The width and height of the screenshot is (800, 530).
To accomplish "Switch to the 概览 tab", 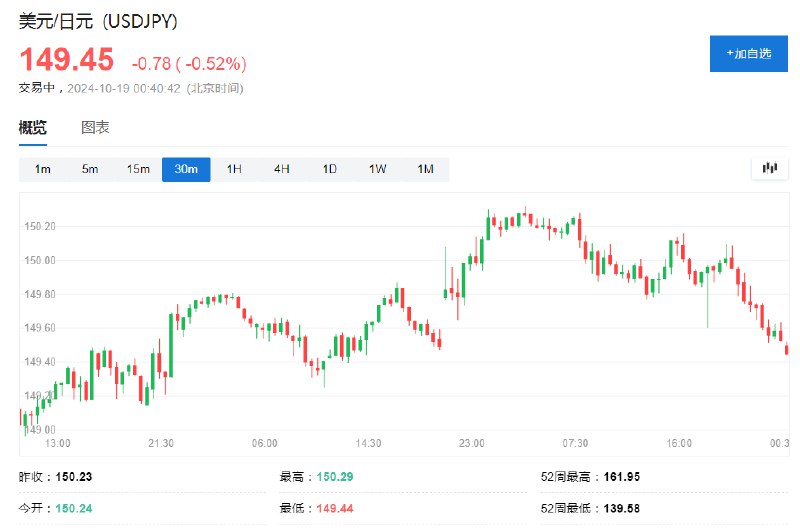I will (33, 128).
